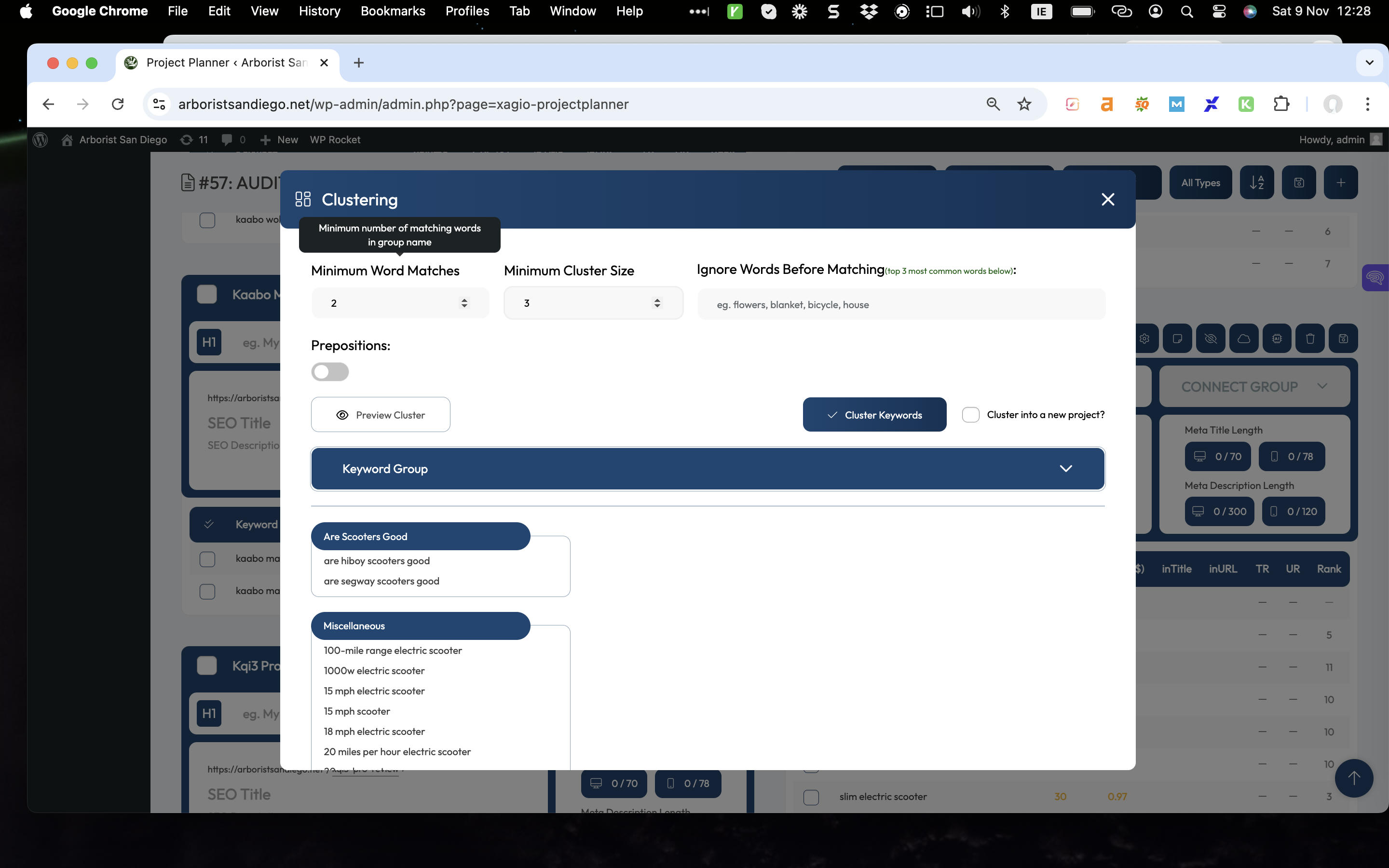This screenshot has height=868, width=1389.
Task: Adjust the Minimum Cluster Size stepper arrows
Action: point(657,302)
